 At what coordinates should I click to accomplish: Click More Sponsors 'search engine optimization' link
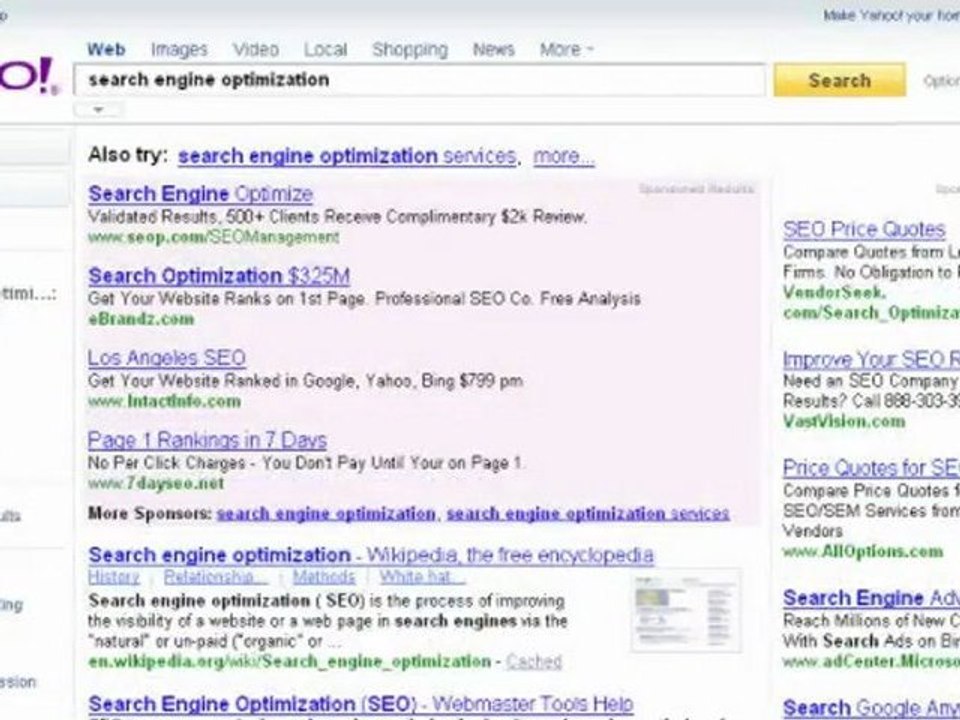[326, 514]
